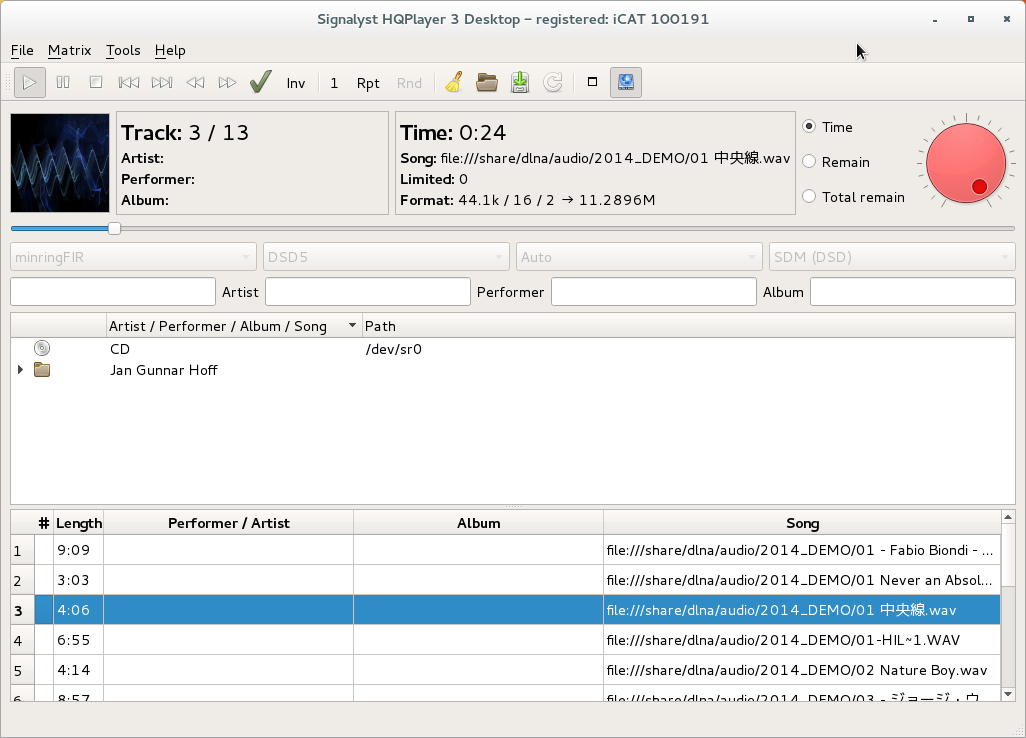
Task: Click the Length column header
Action: click(x=79, y=523)
